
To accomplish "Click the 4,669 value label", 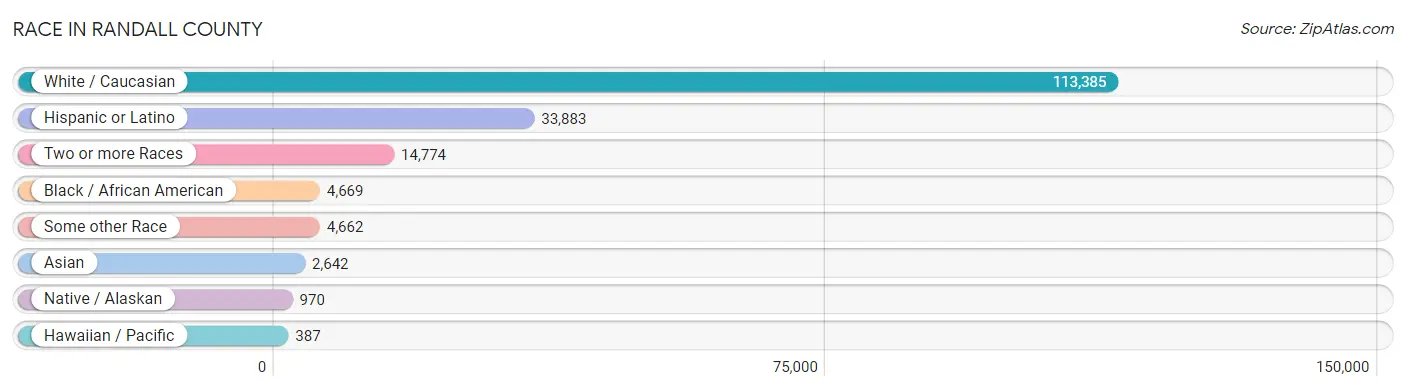I will pos(345,190).
